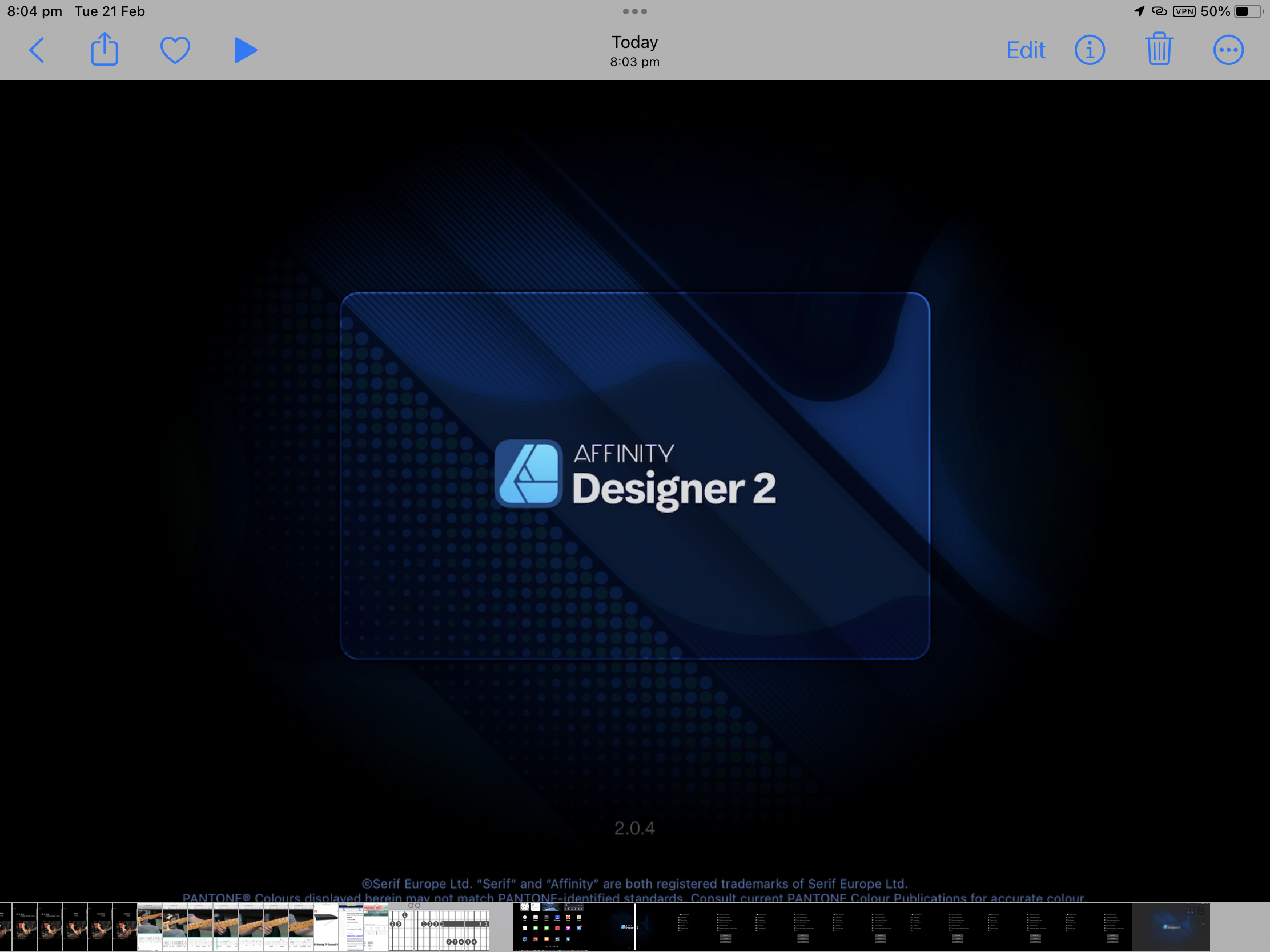Tap the Today 8:03 pm title

point(634,50)
